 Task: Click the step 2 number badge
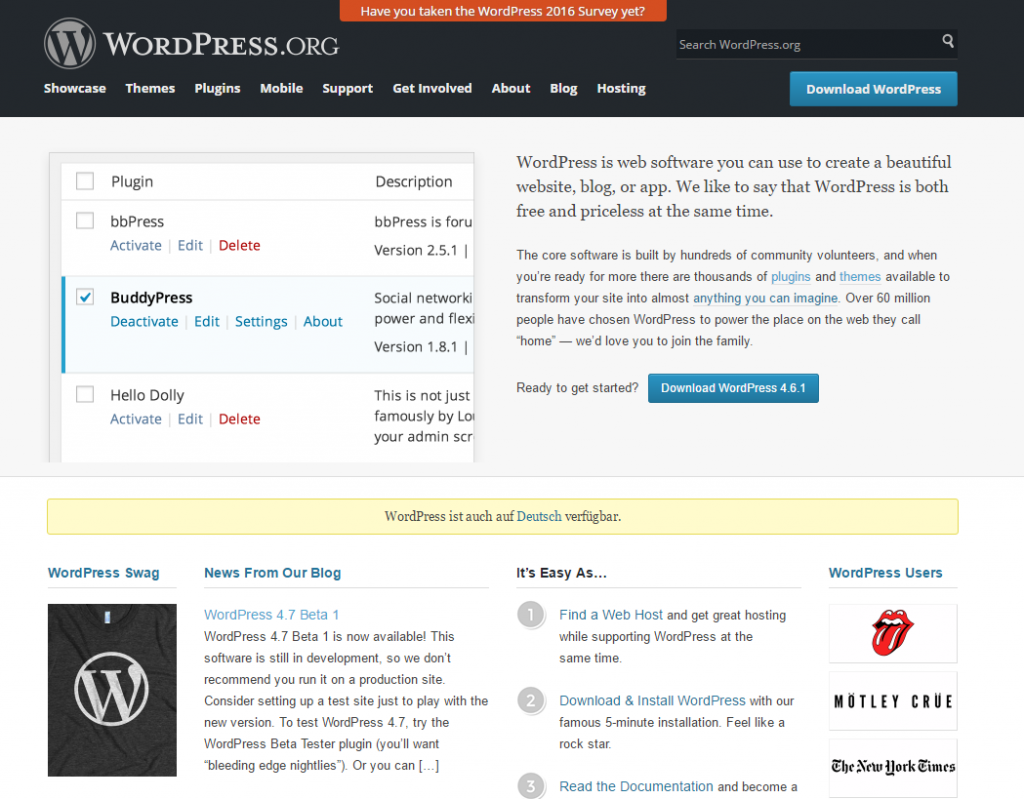point(530,700)
